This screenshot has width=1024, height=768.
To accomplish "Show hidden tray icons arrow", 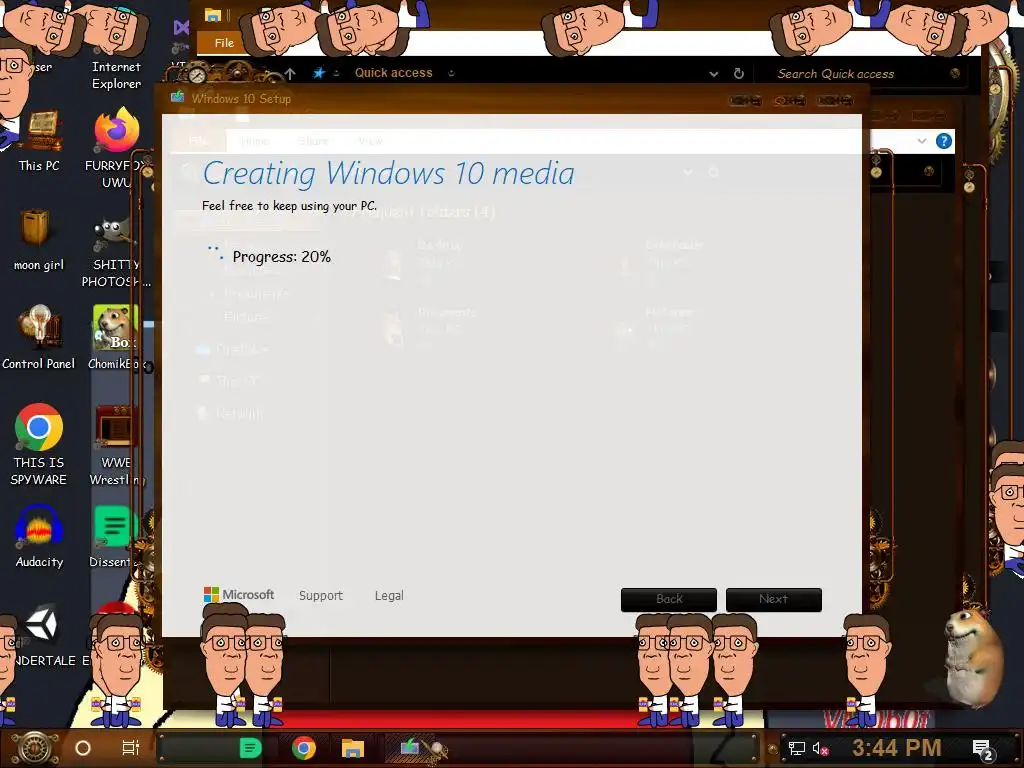I will (x=773, y=749).
